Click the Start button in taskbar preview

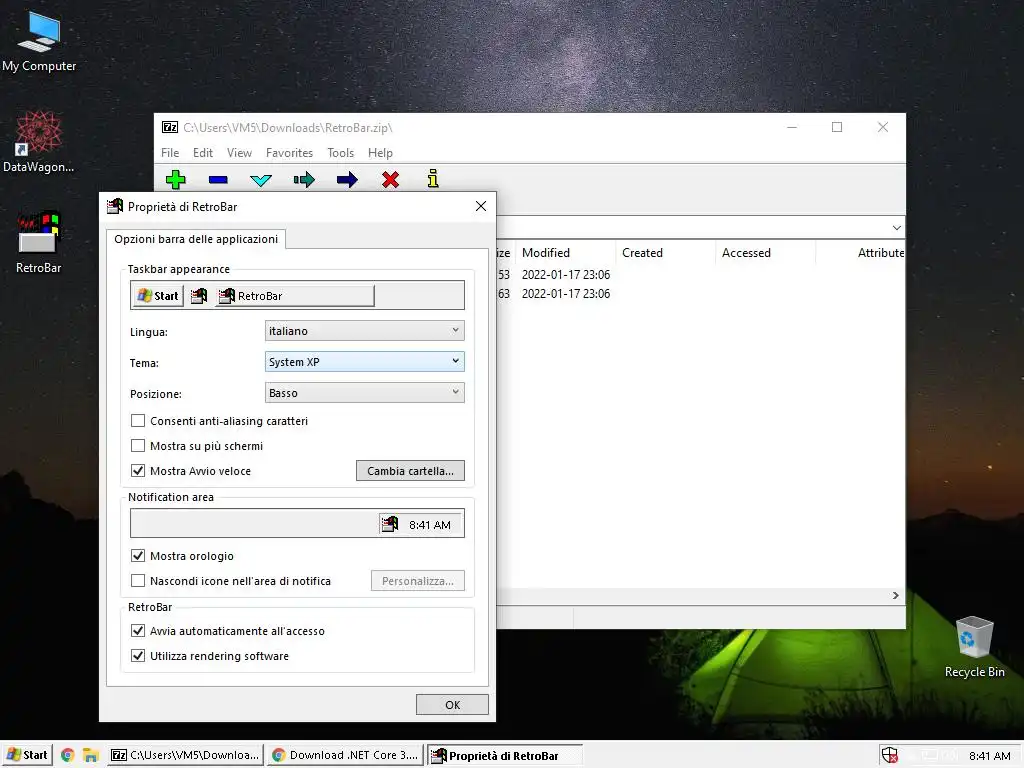coord(157,296)
